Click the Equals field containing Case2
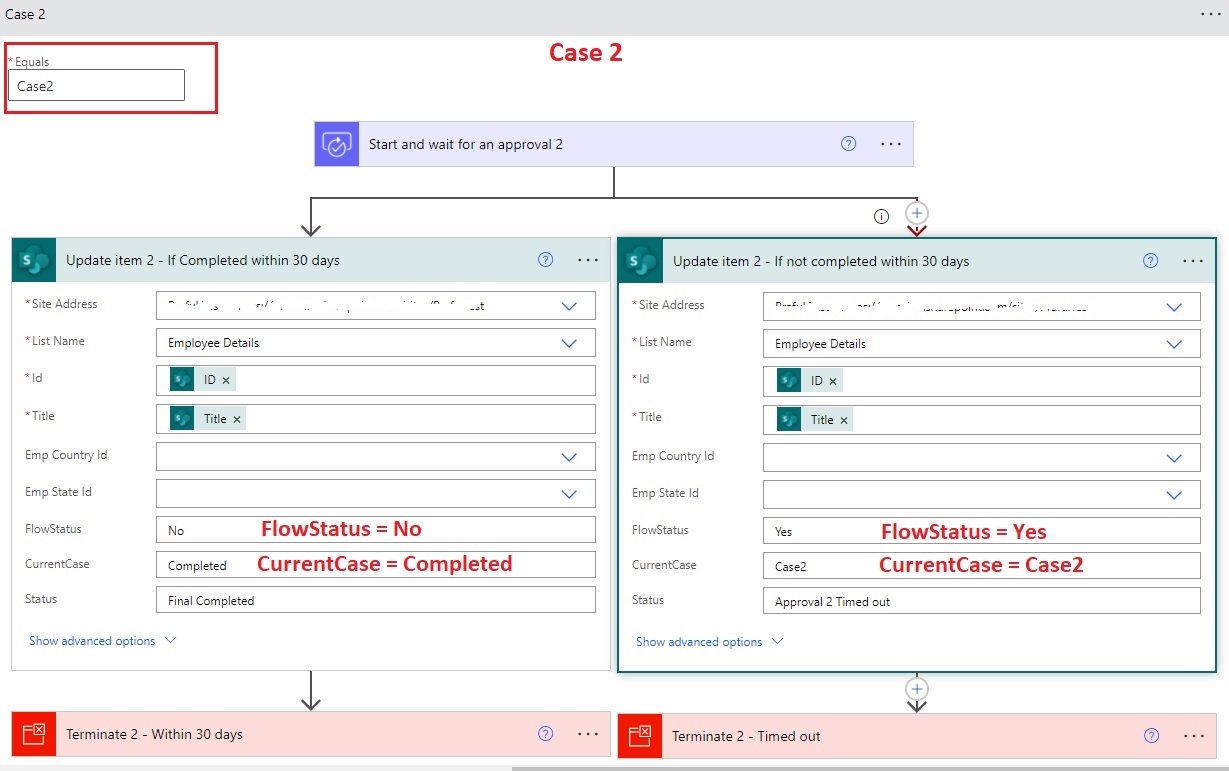 (x=96, y=85)
